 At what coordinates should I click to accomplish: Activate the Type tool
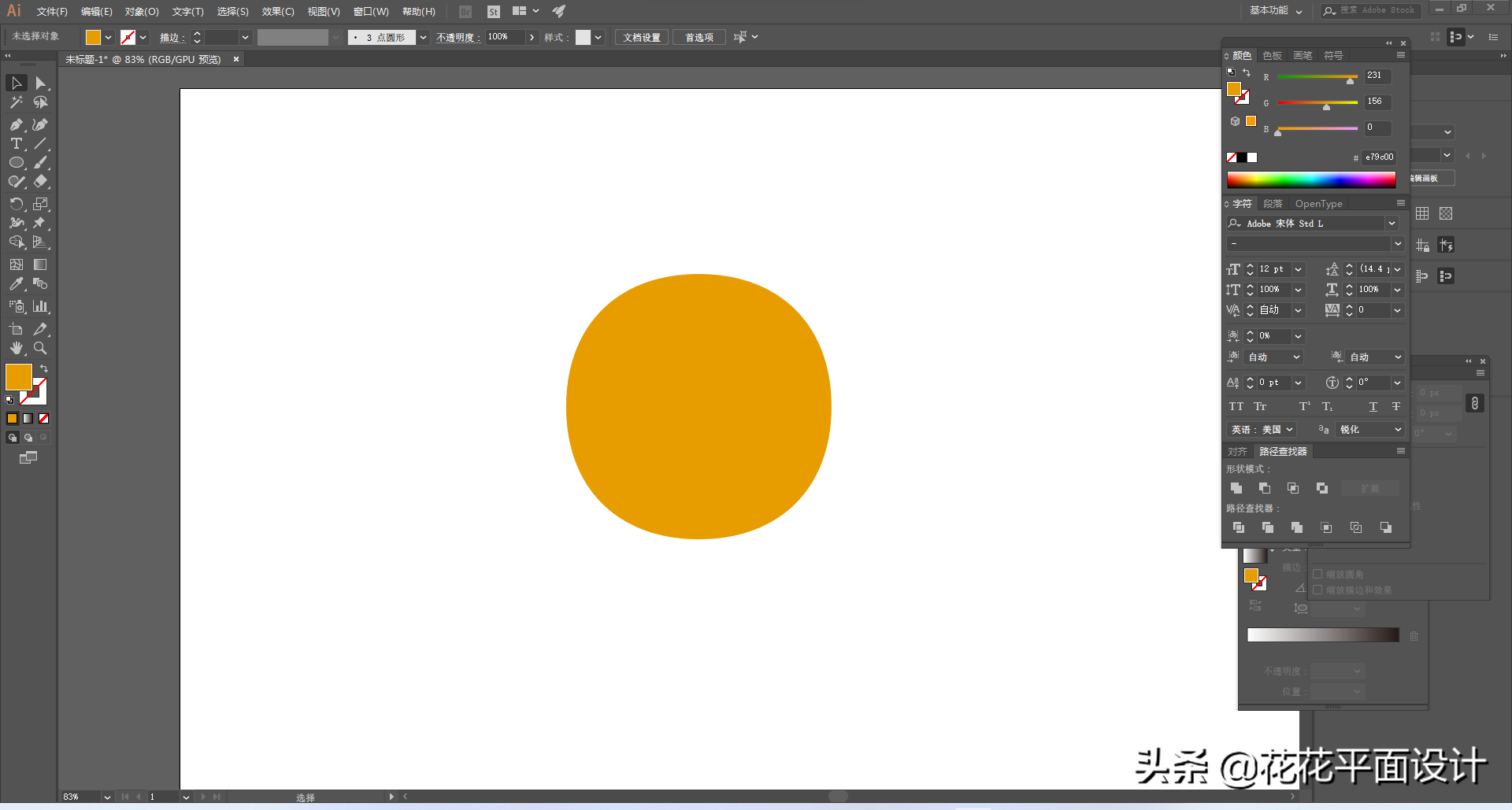[17, 144]
